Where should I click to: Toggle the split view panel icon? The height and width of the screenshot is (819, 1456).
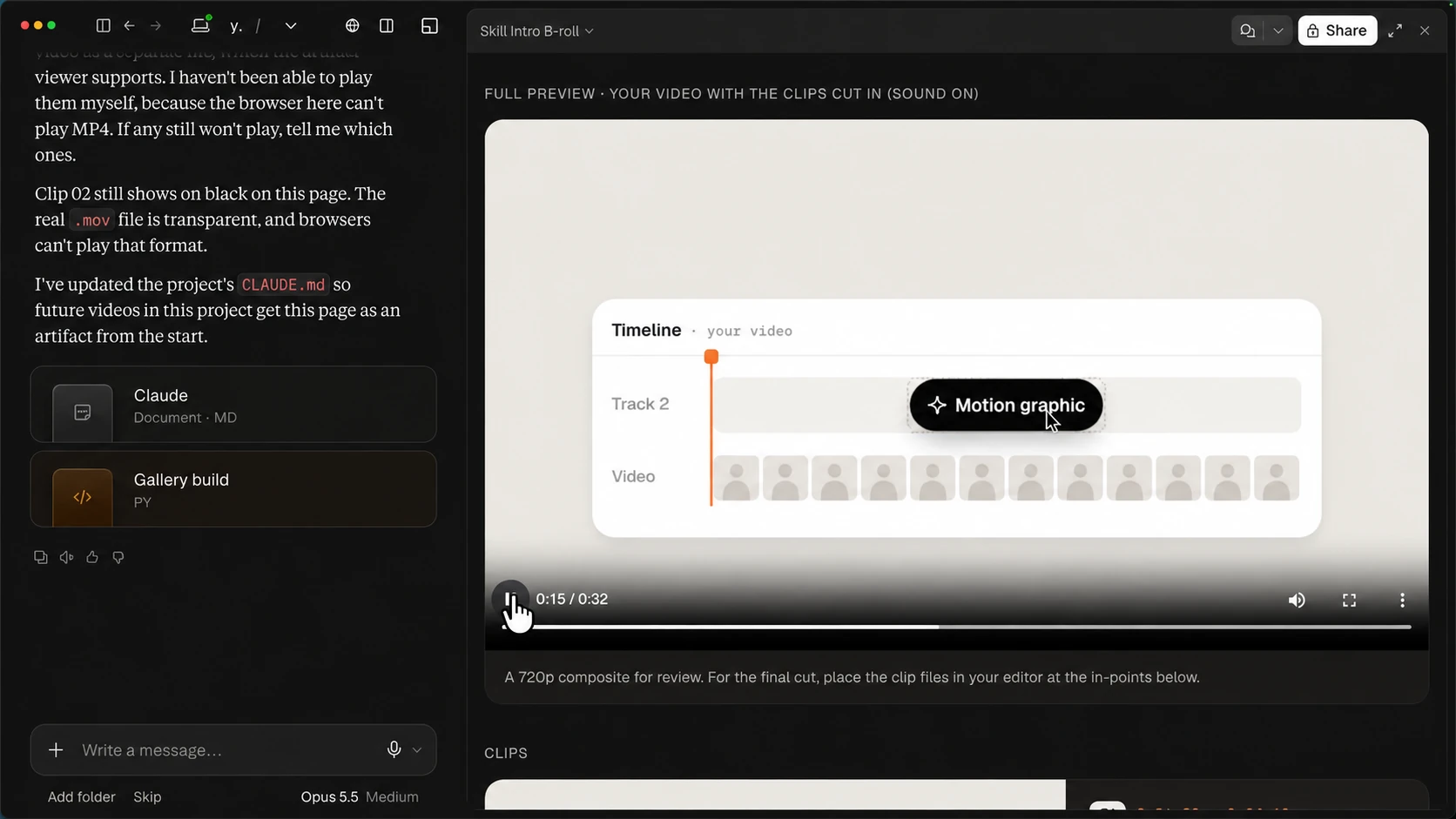click(x=387, y=26)
